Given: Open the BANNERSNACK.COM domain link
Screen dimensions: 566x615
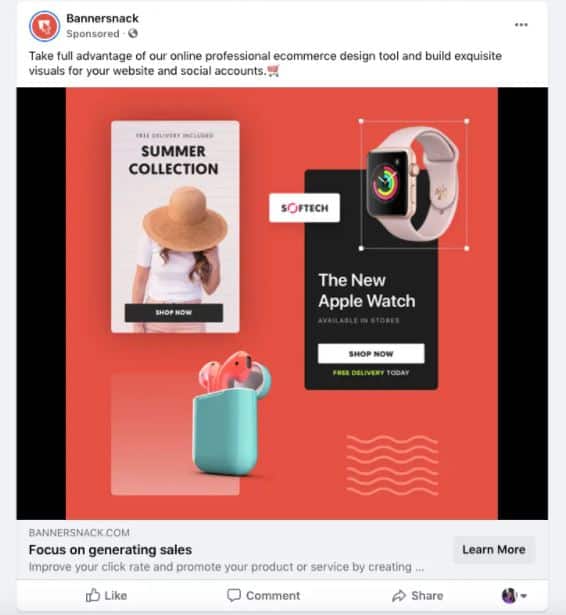Looking at the screenshot, I should click(x=79, y=533).
